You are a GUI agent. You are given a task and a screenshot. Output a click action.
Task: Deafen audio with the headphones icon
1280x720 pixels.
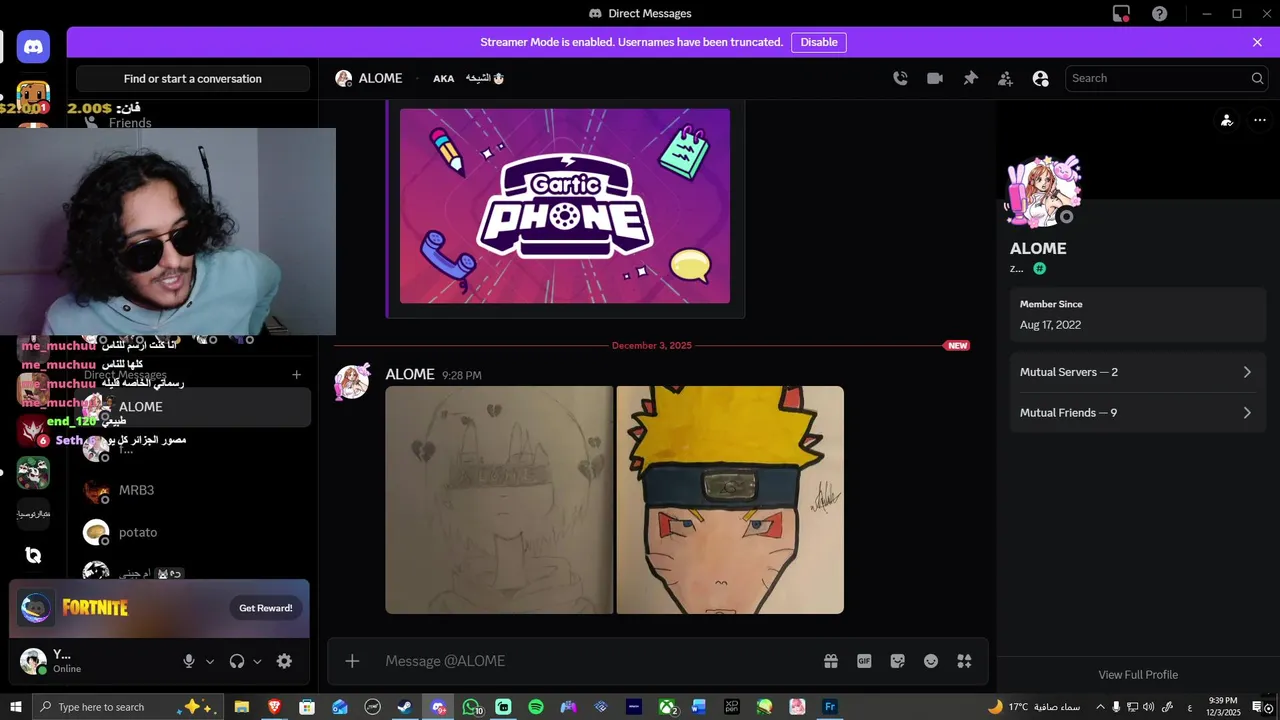click(x=237, y=661)
